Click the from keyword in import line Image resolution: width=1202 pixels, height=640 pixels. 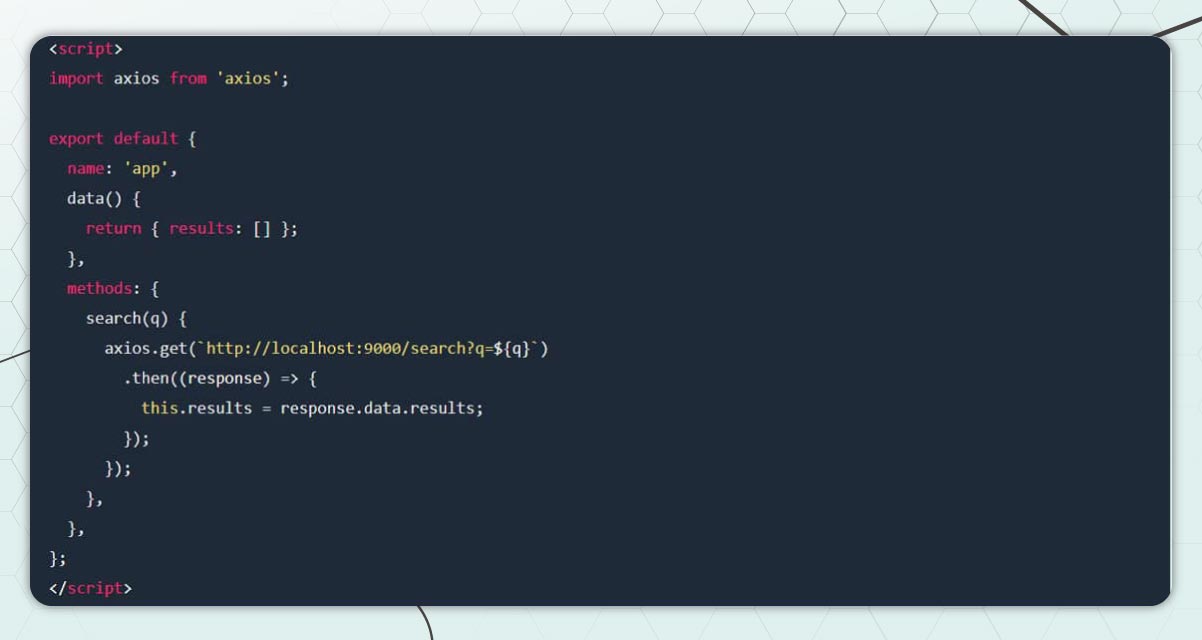[x=188, y=78]
